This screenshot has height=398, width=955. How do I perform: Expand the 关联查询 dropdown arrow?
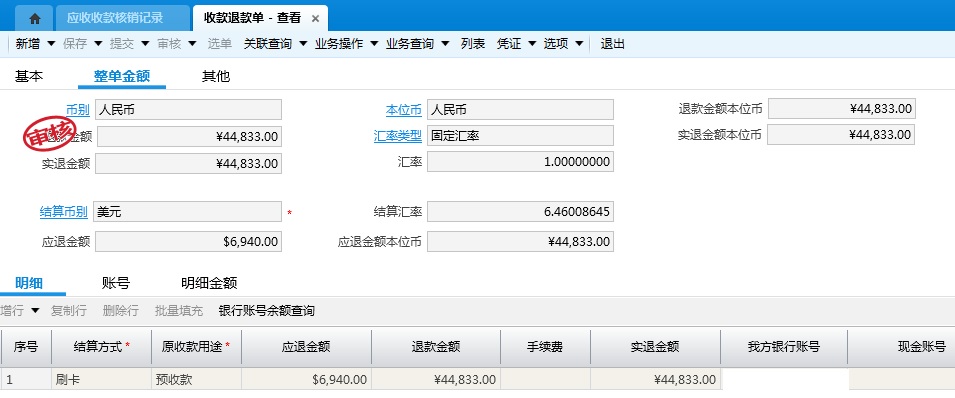click(303, 44)
